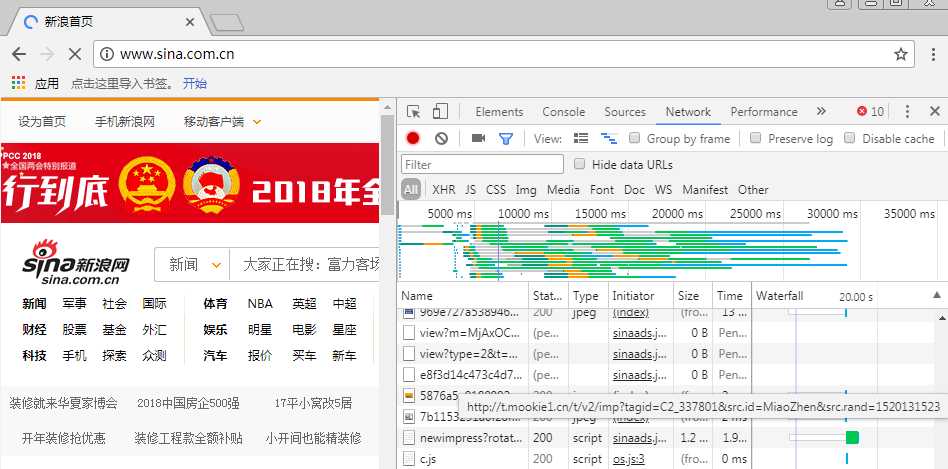The image size is (948, 469).
Task: Close the 新浪首页 browser tab
Action: point(190,22)
